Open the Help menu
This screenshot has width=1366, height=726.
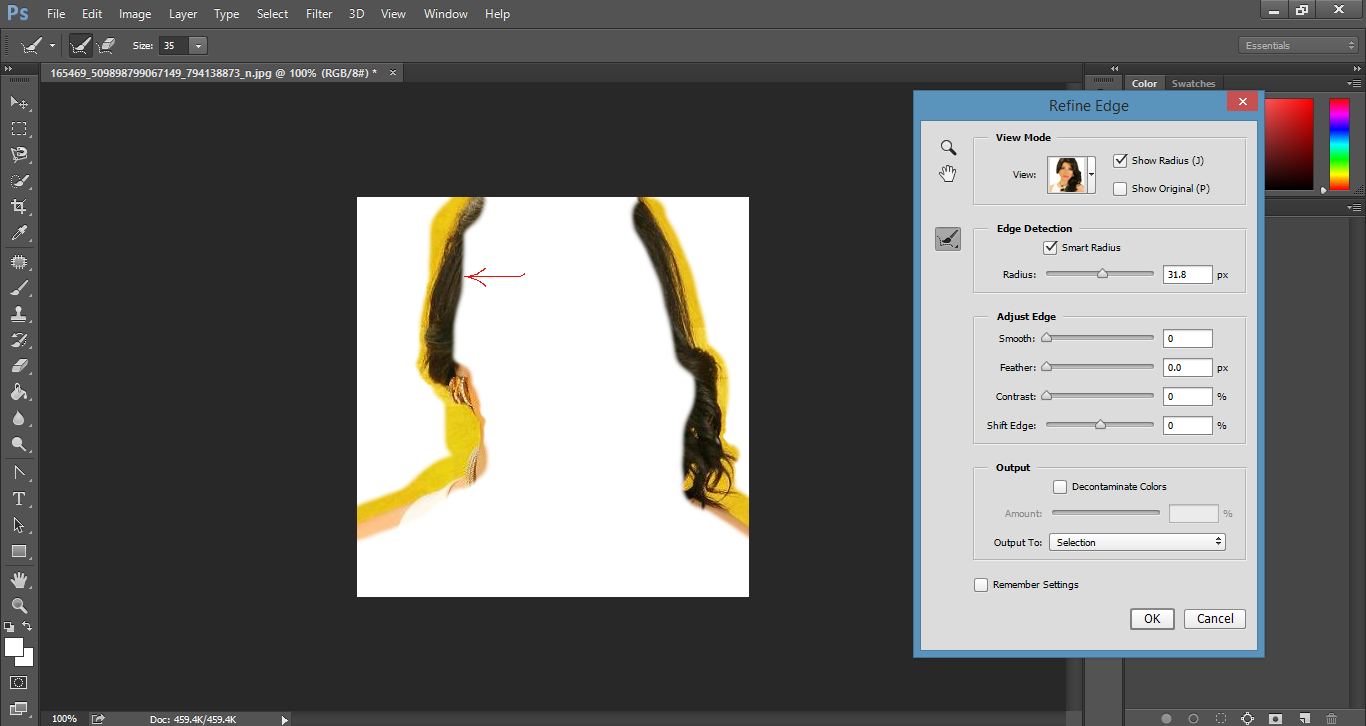(497, 14)
